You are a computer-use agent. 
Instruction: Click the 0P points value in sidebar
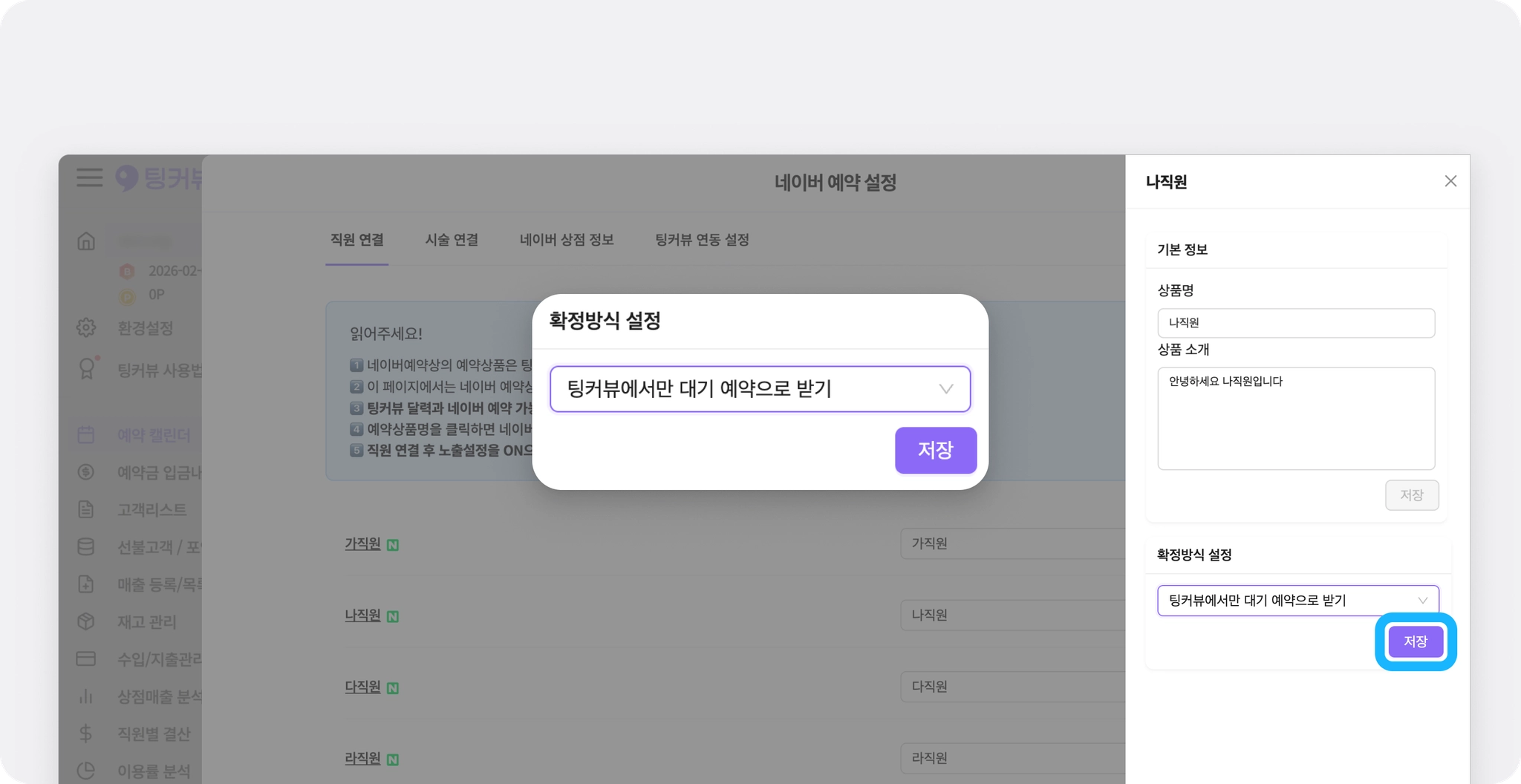156,295
